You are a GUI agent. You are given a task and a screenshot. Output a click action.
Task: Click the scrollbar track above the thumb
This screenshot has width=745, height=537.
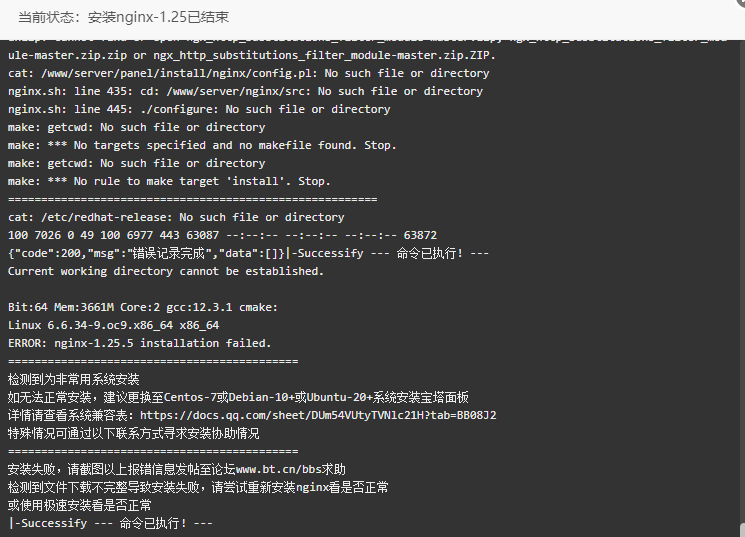tap(742, 280)
